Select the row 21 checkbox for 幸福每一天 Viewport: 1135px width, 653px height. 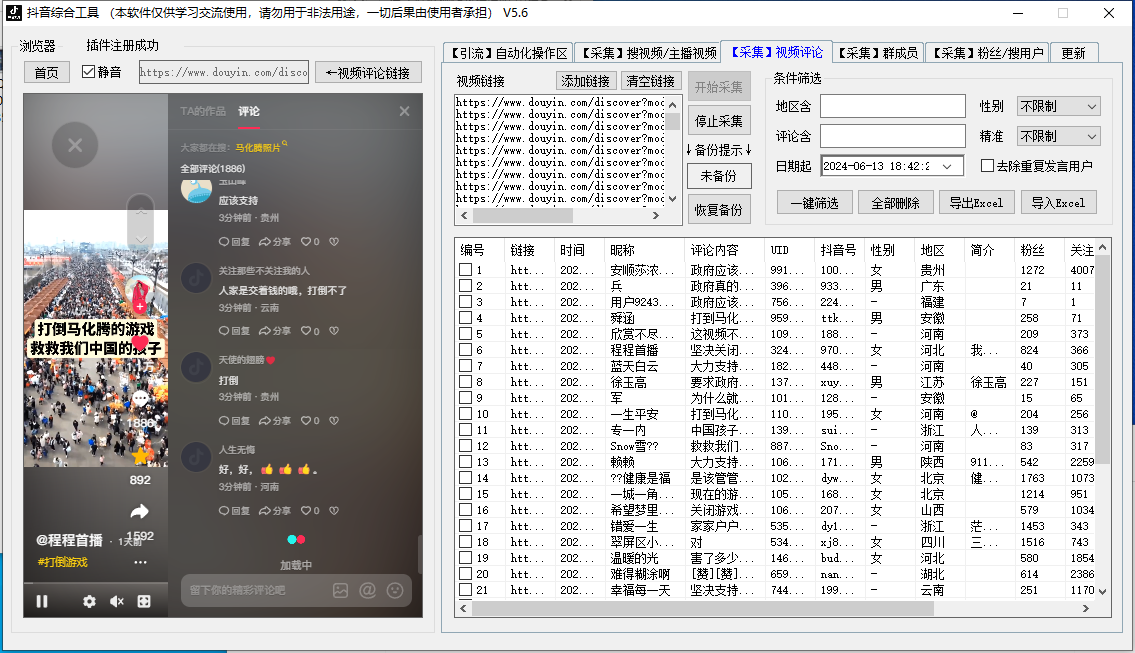[465, 590]
